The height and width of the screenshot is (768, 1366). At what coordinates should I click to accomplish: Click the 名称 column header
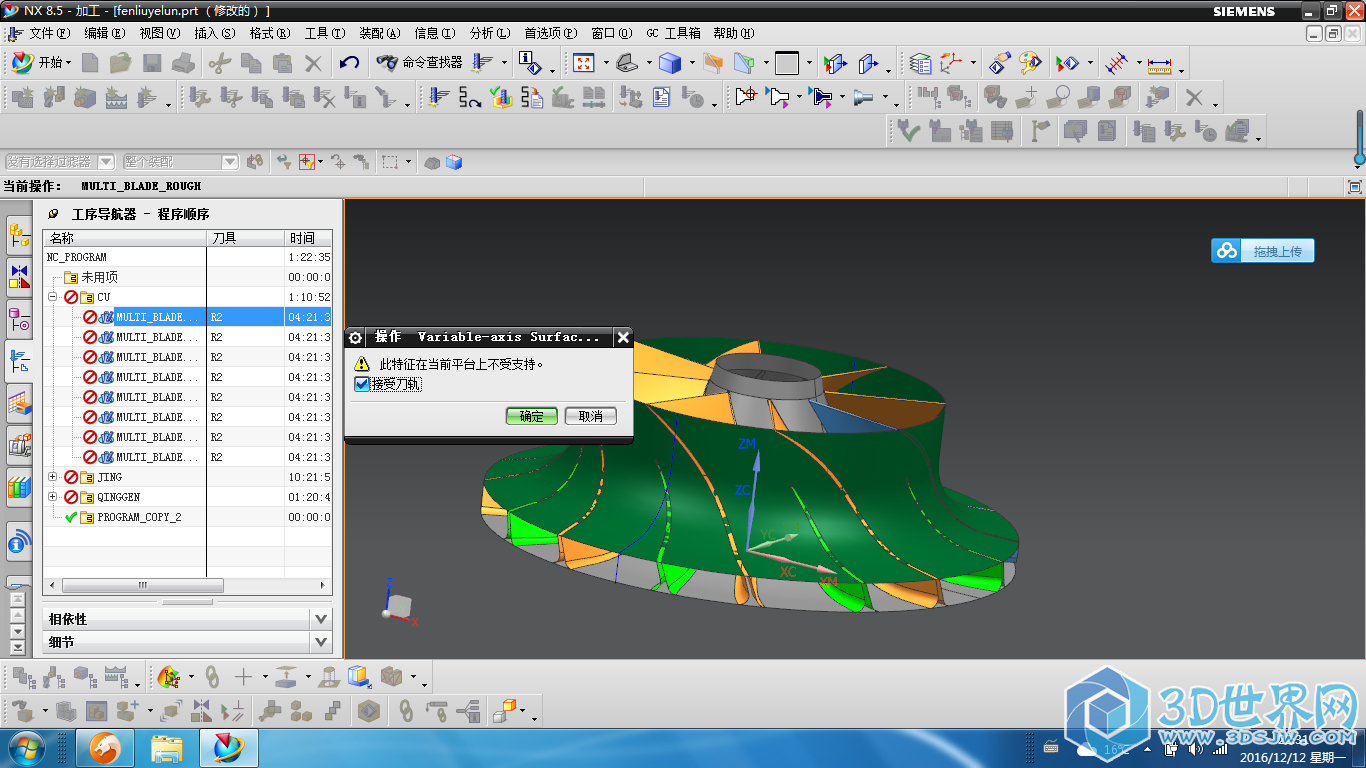[x=125, y=238]
